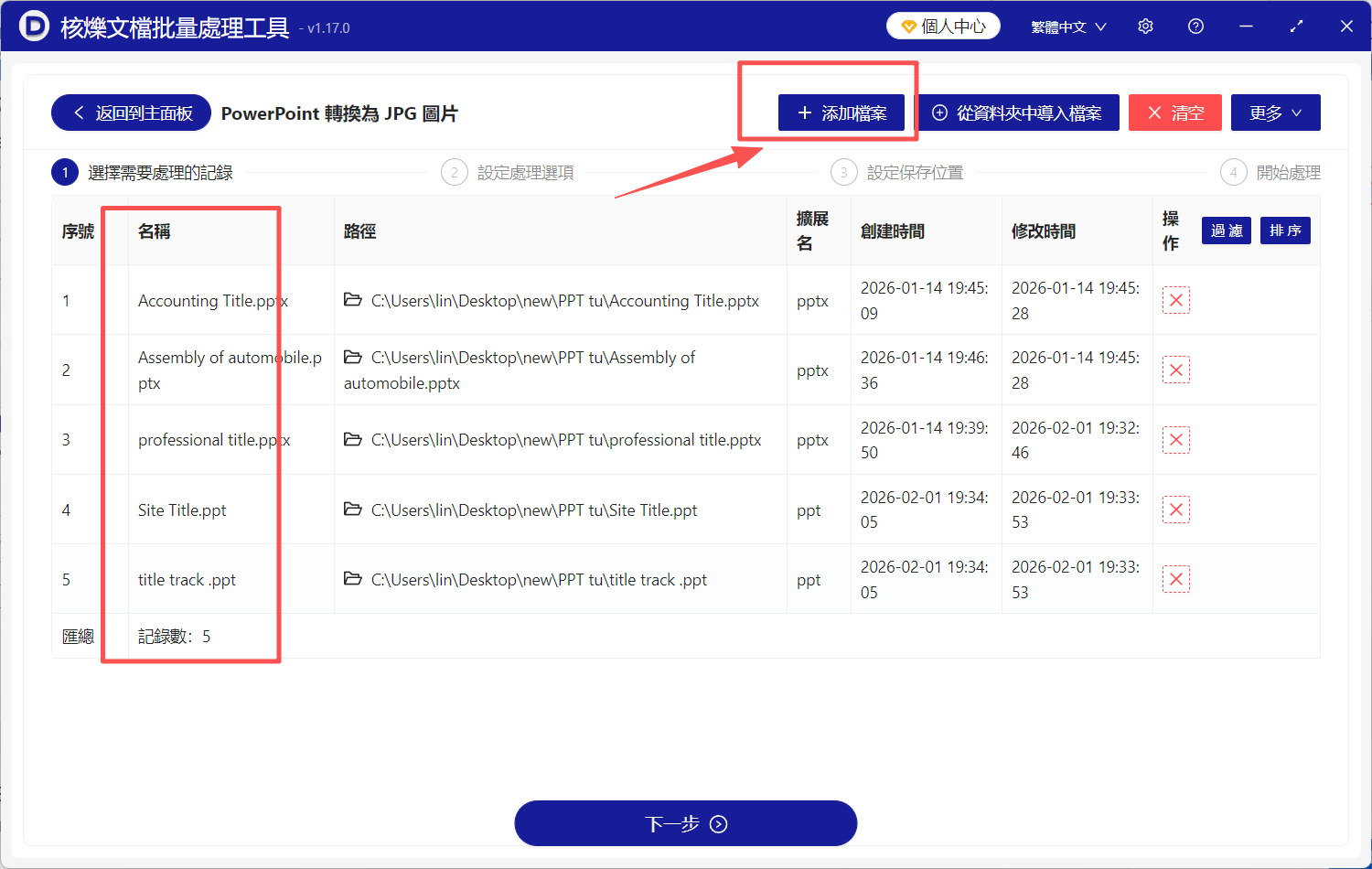Screen dimensions: 1372x869
Task: Remove Site Title.ppt using the red X
Action: 1175,510
